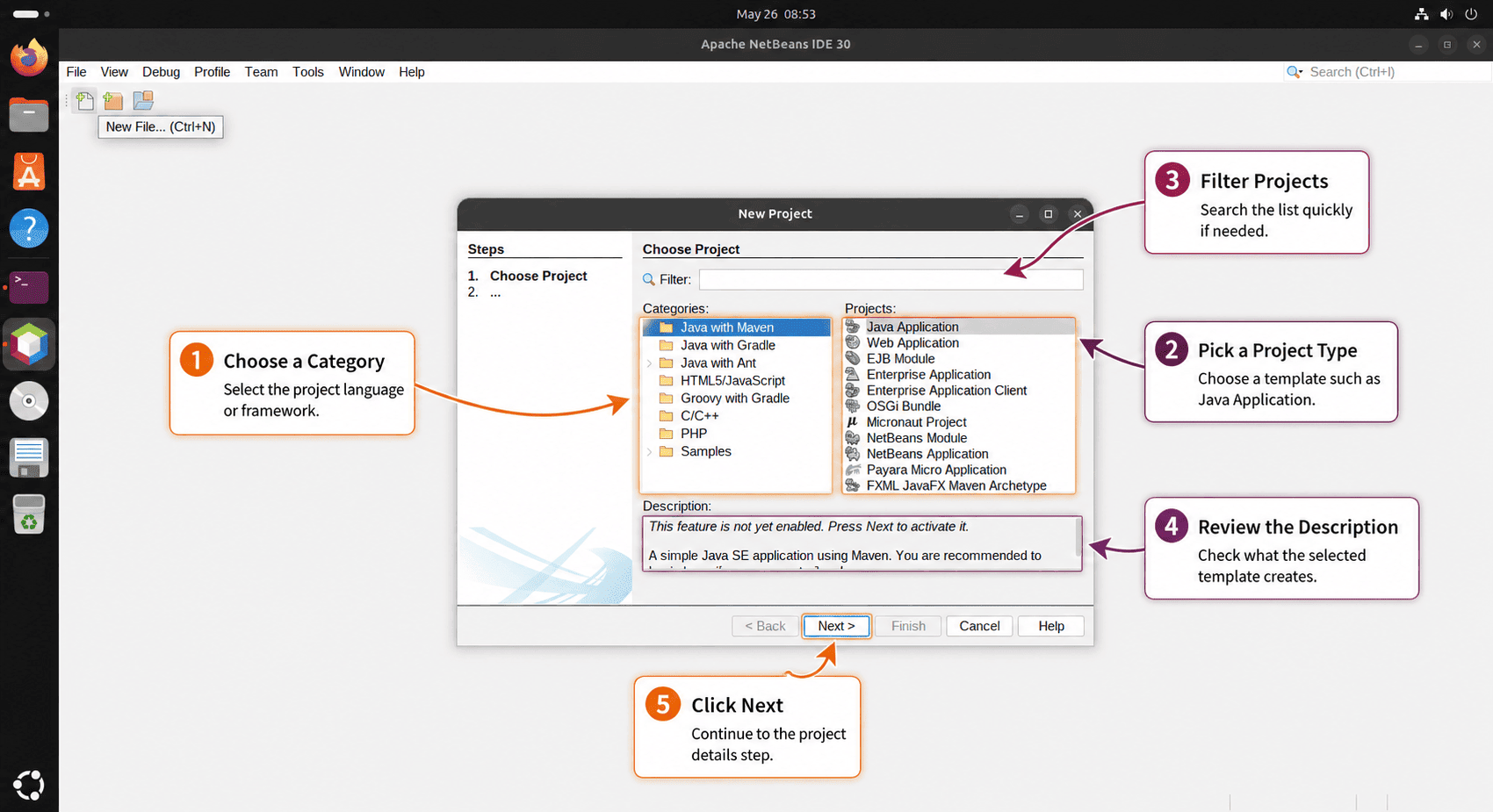Image resolution: width=1493 pixels, height=812 pixels.
Task: Launch Ubuntu Software from dock
Action: click(x=29, y=172)
